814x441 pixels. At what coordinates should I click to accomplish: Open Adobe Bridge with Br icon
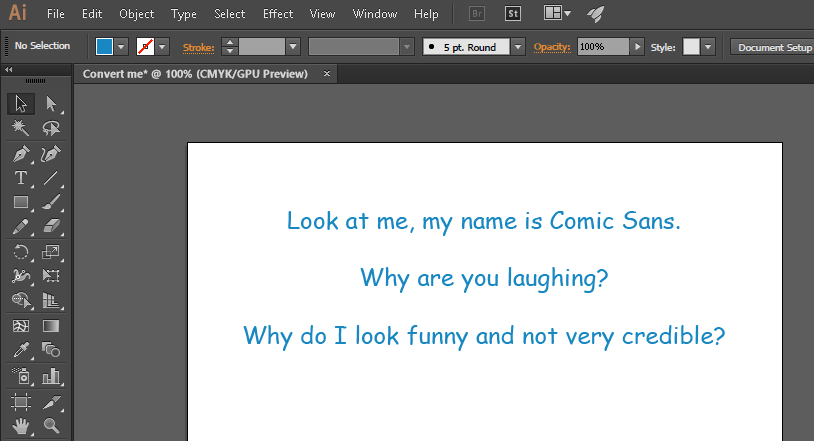pos(477,14)
